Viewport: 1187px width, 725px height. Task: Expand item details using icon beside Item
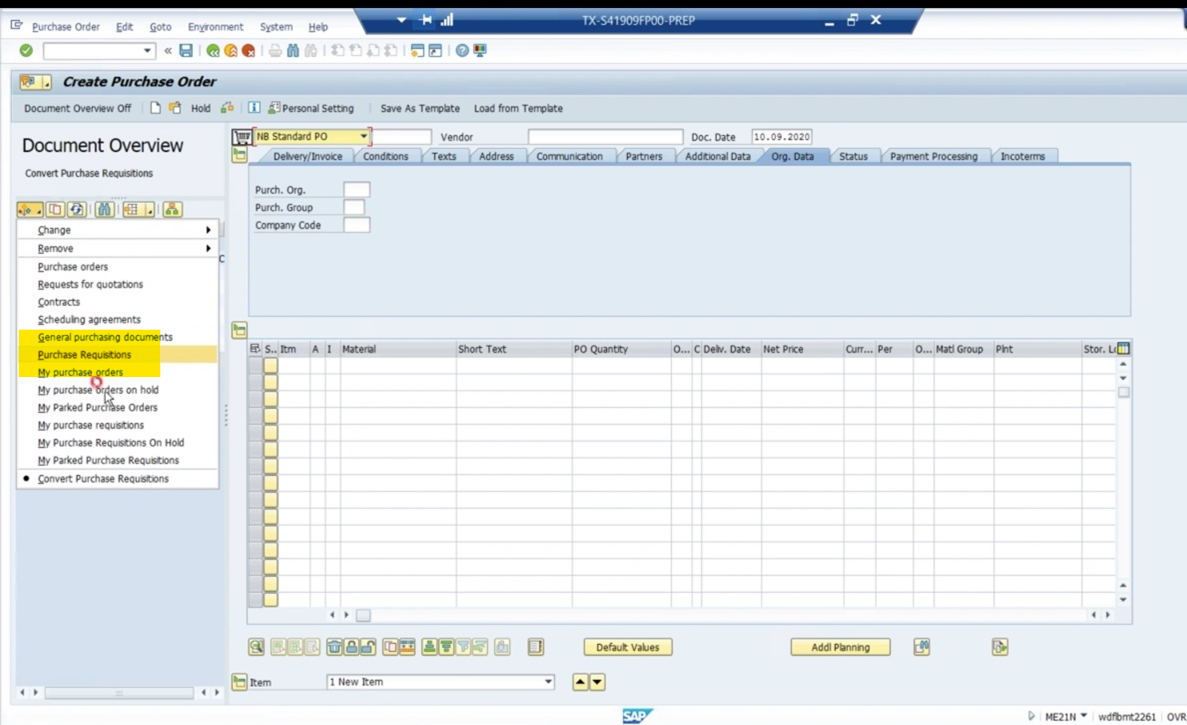(x=239, y=682)
